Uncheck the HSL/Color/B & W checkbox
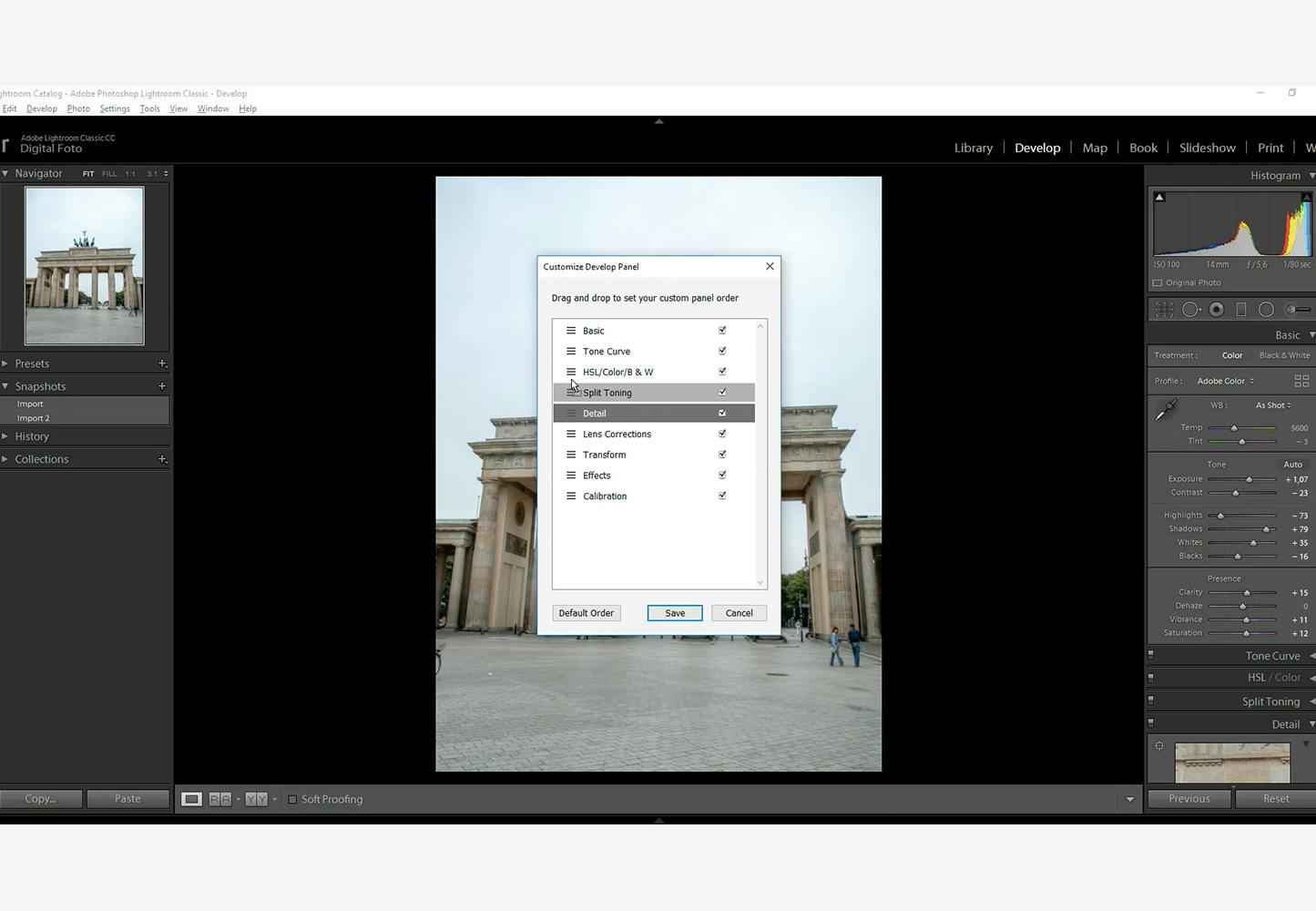 click(722, 372)
